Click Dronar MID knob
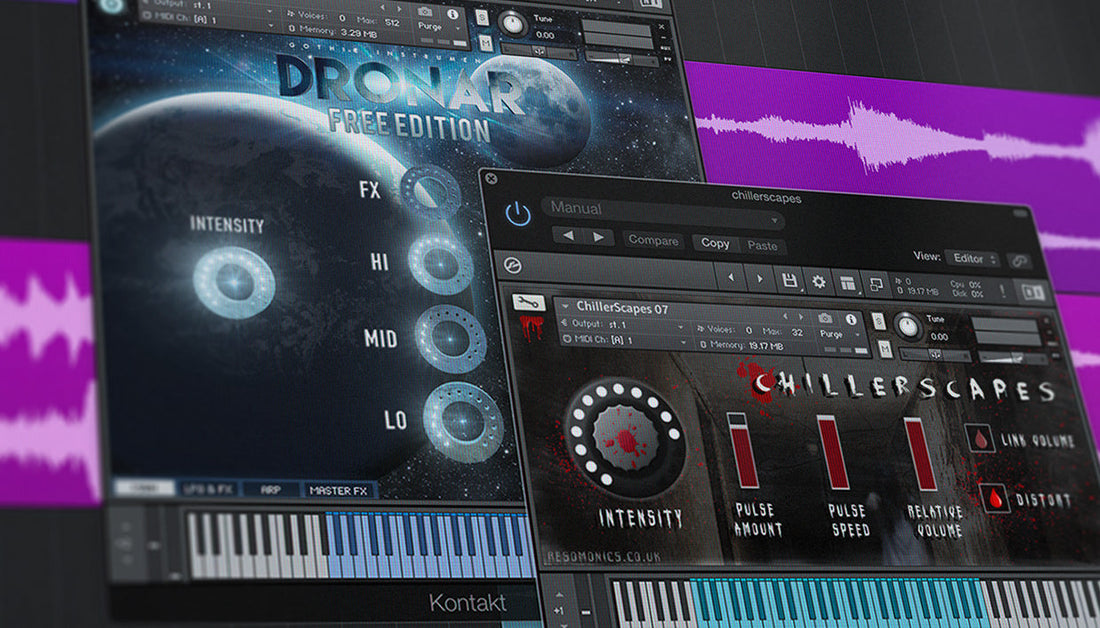The height and width of the screenshot is (628, 1100). [450, 338]
